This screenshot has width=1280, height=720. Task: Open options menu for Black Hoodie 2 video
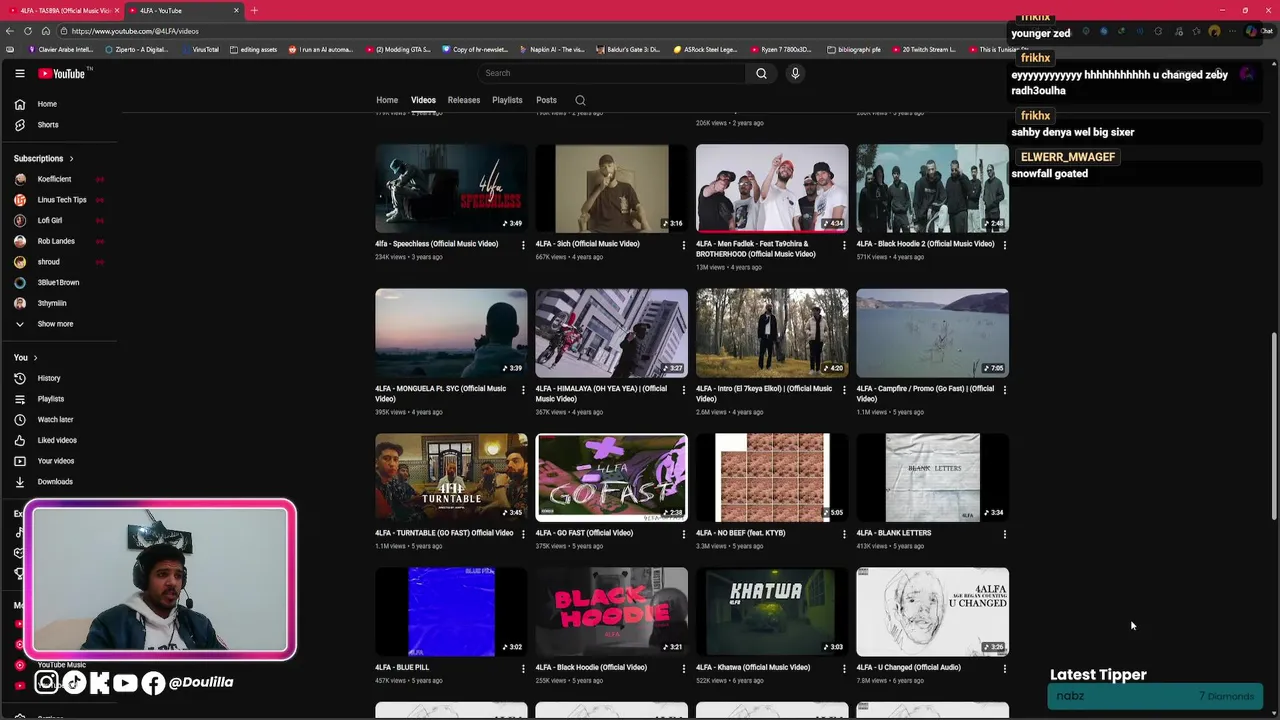[1004, 245]
